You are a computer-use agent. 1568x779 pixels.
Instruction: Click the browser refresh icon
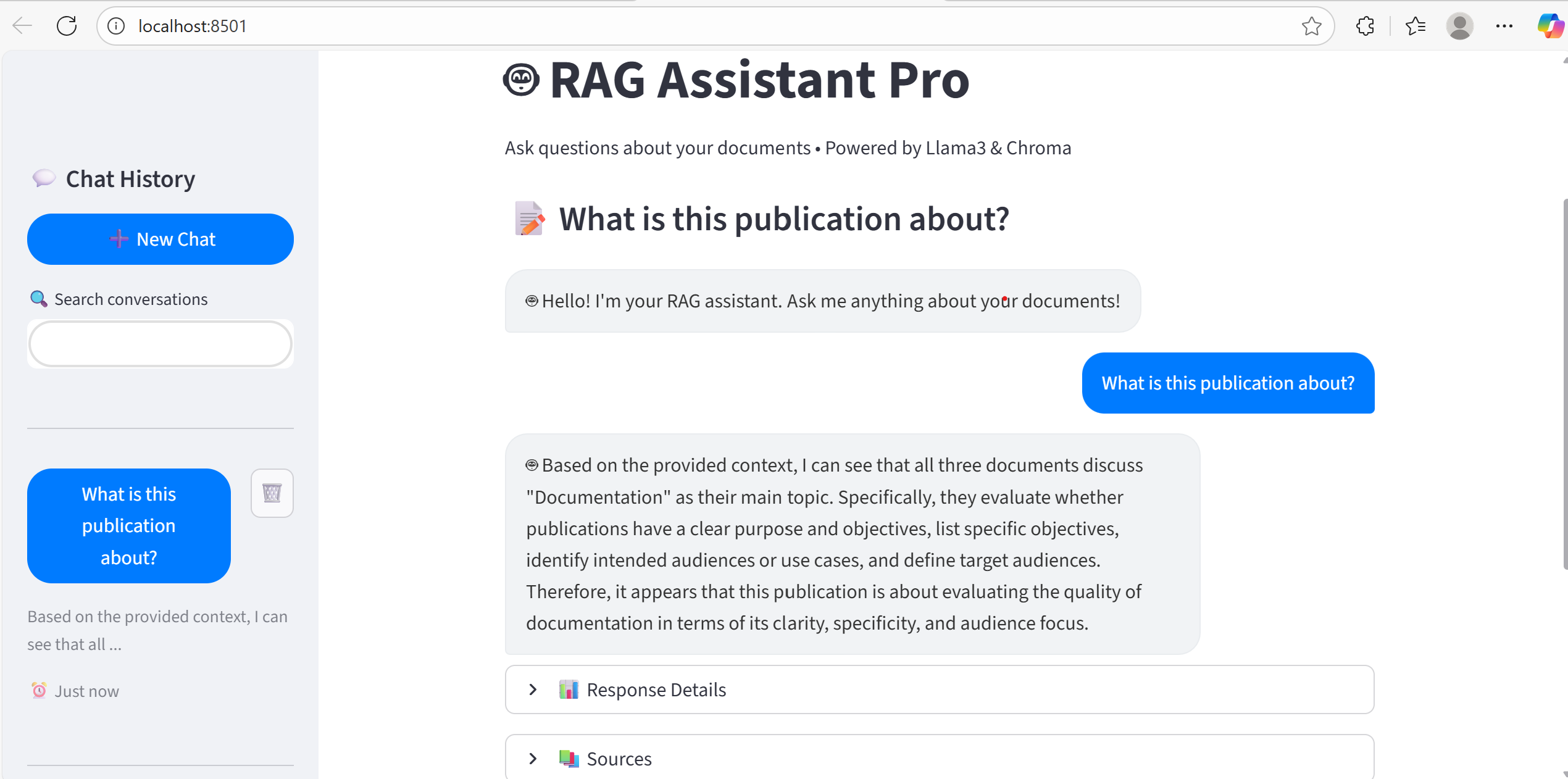coord(67,26)
